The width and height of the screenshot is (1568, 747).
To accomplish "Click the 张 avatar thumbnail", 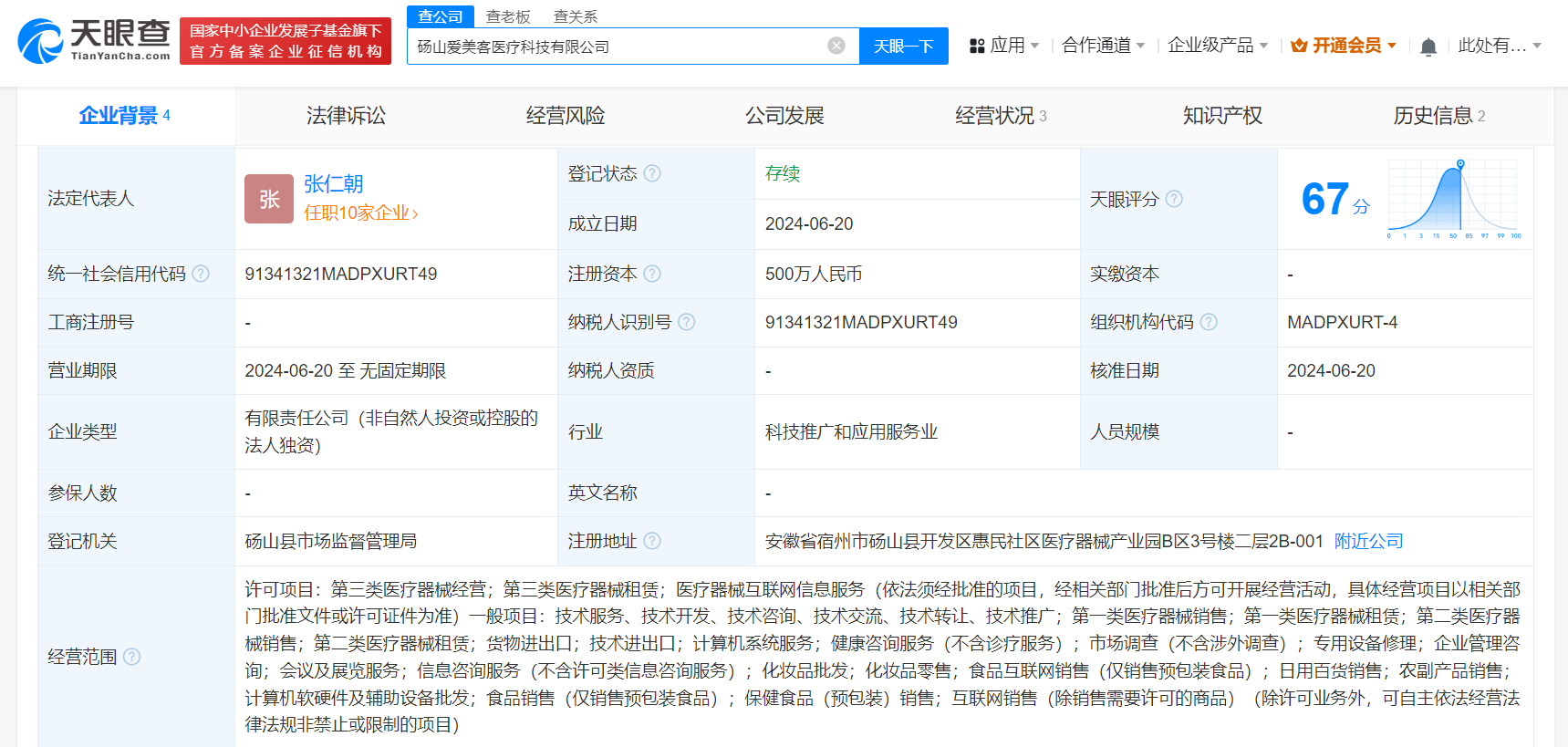I will click(269, 199).
